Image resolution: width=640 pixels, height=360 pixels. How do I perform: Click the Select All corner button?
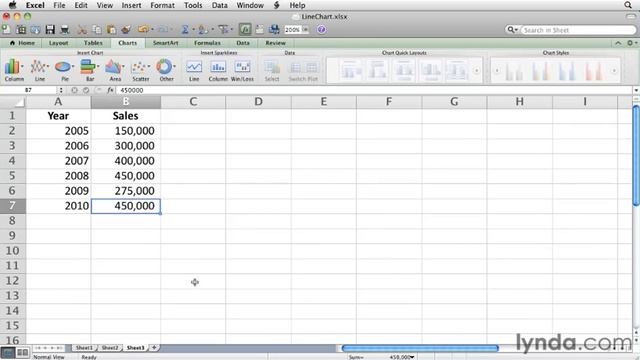click(13, 102)
